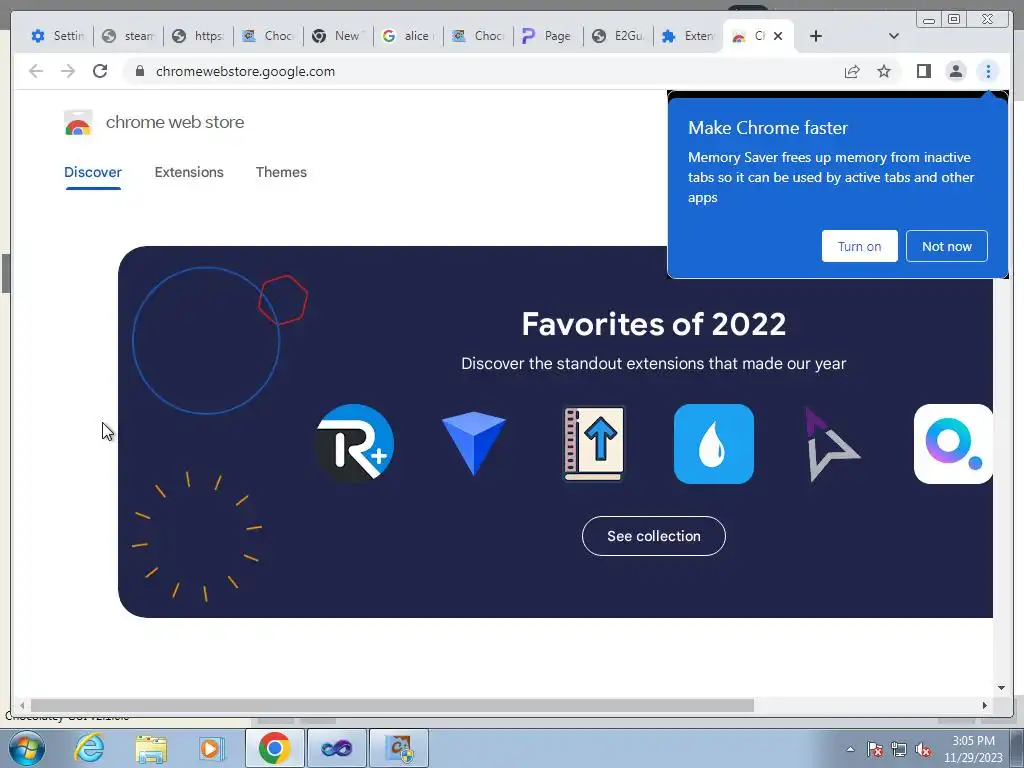Reload the current page
The height and width of the screenshot is (768, 1024).
[100, 71]
